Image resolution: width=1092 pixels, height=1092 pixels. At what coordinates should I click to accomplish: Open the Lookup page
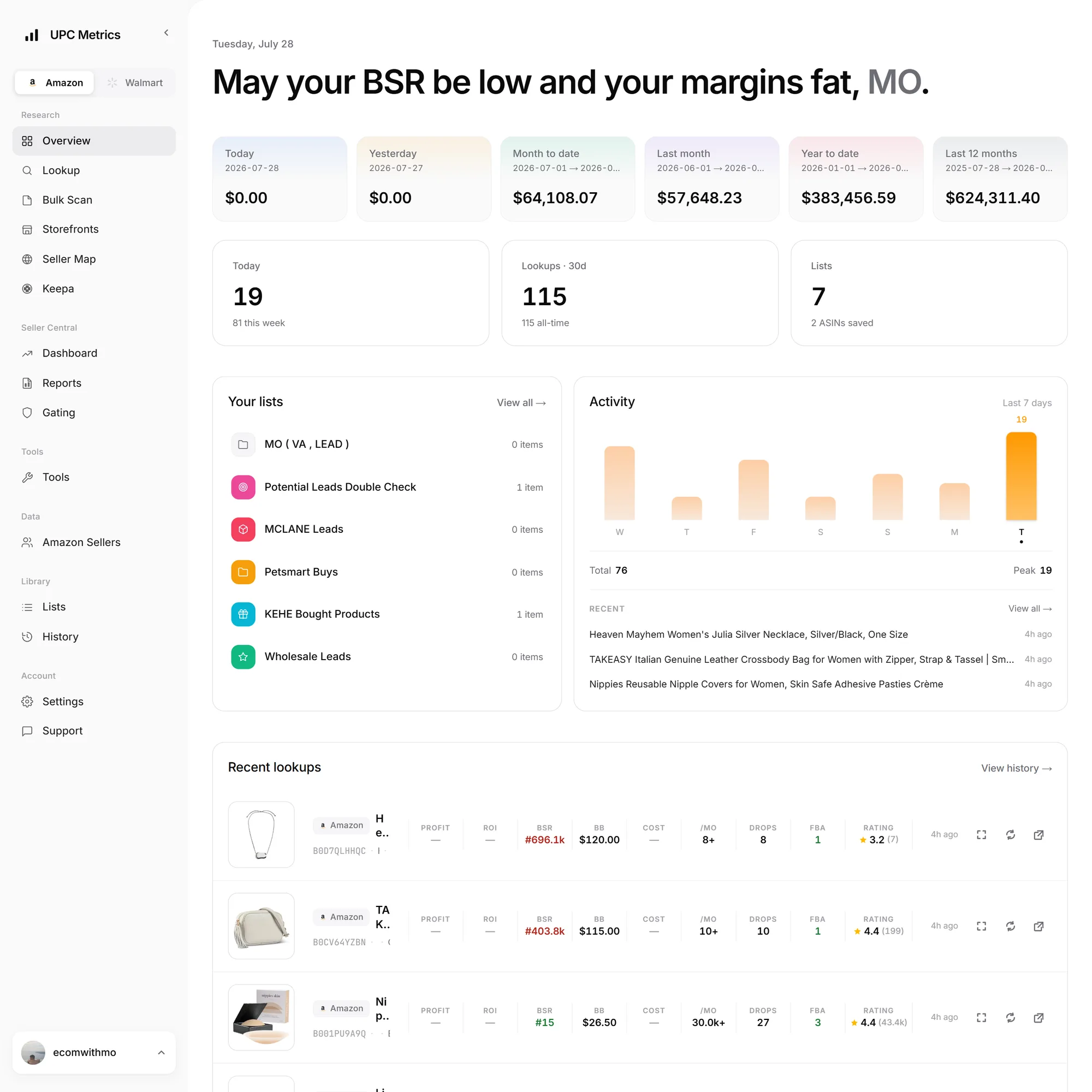94,170
